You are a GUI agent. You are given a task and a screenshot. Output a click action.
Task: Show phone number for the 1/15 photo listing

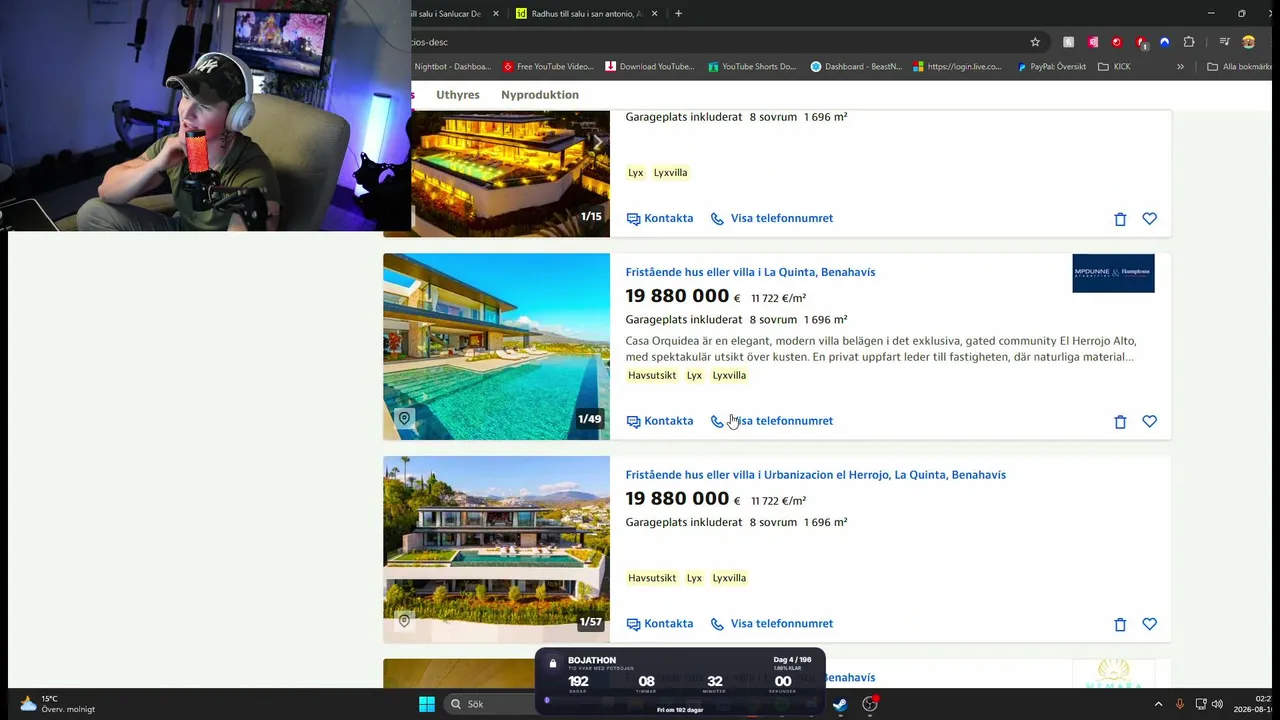pyautogui.click(x=772, y=218)
